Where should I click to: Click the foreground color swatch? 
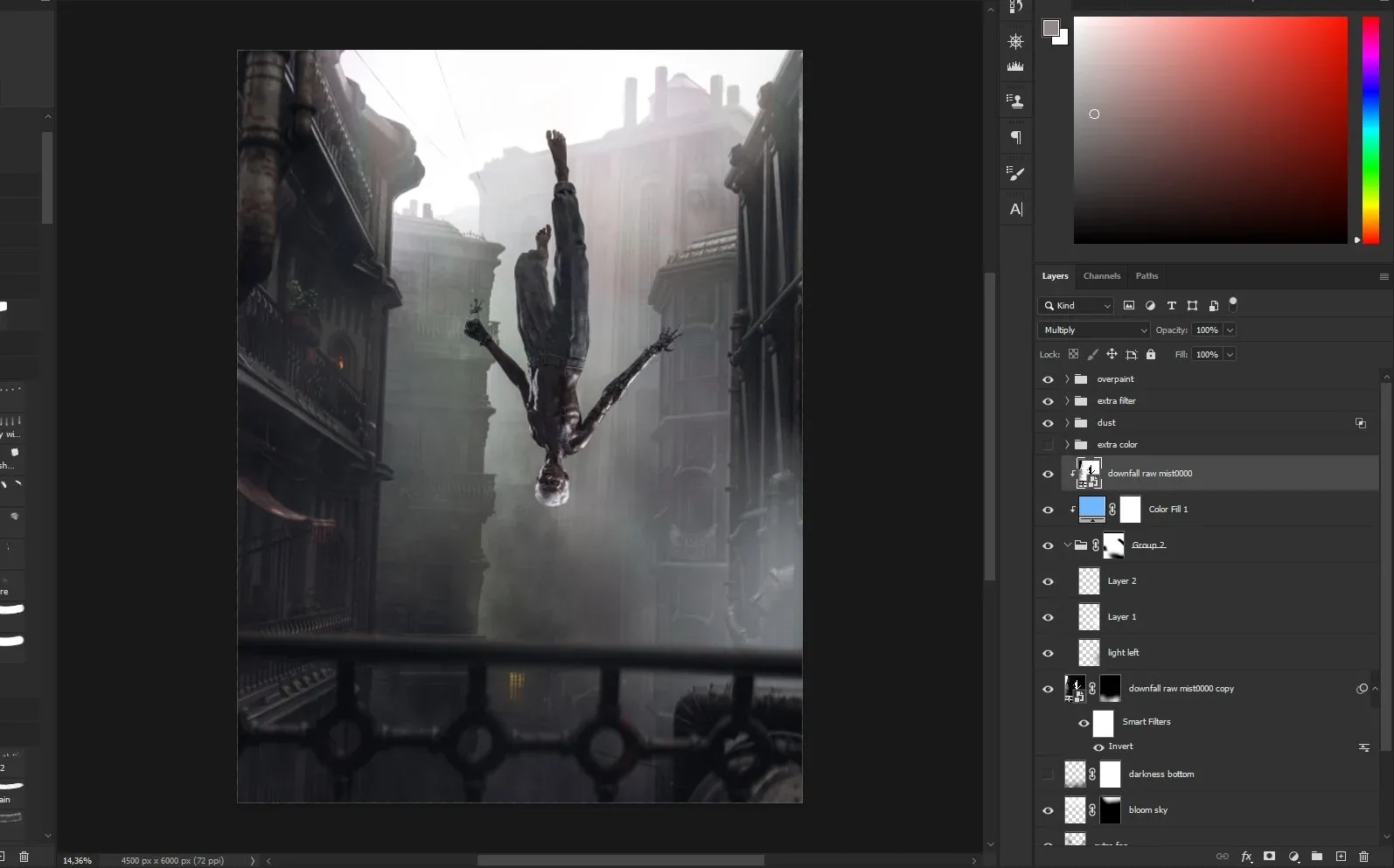click(x=1050, y=28)
